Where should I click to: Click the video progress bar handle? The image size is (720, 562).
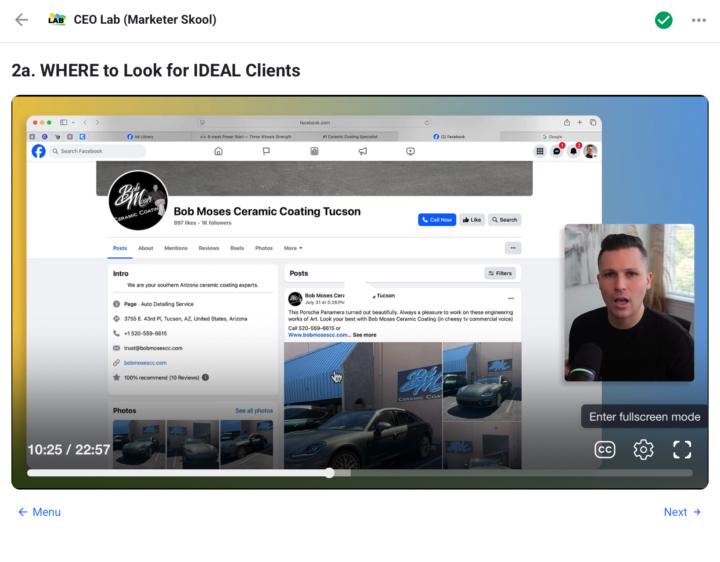coord(330,473)
